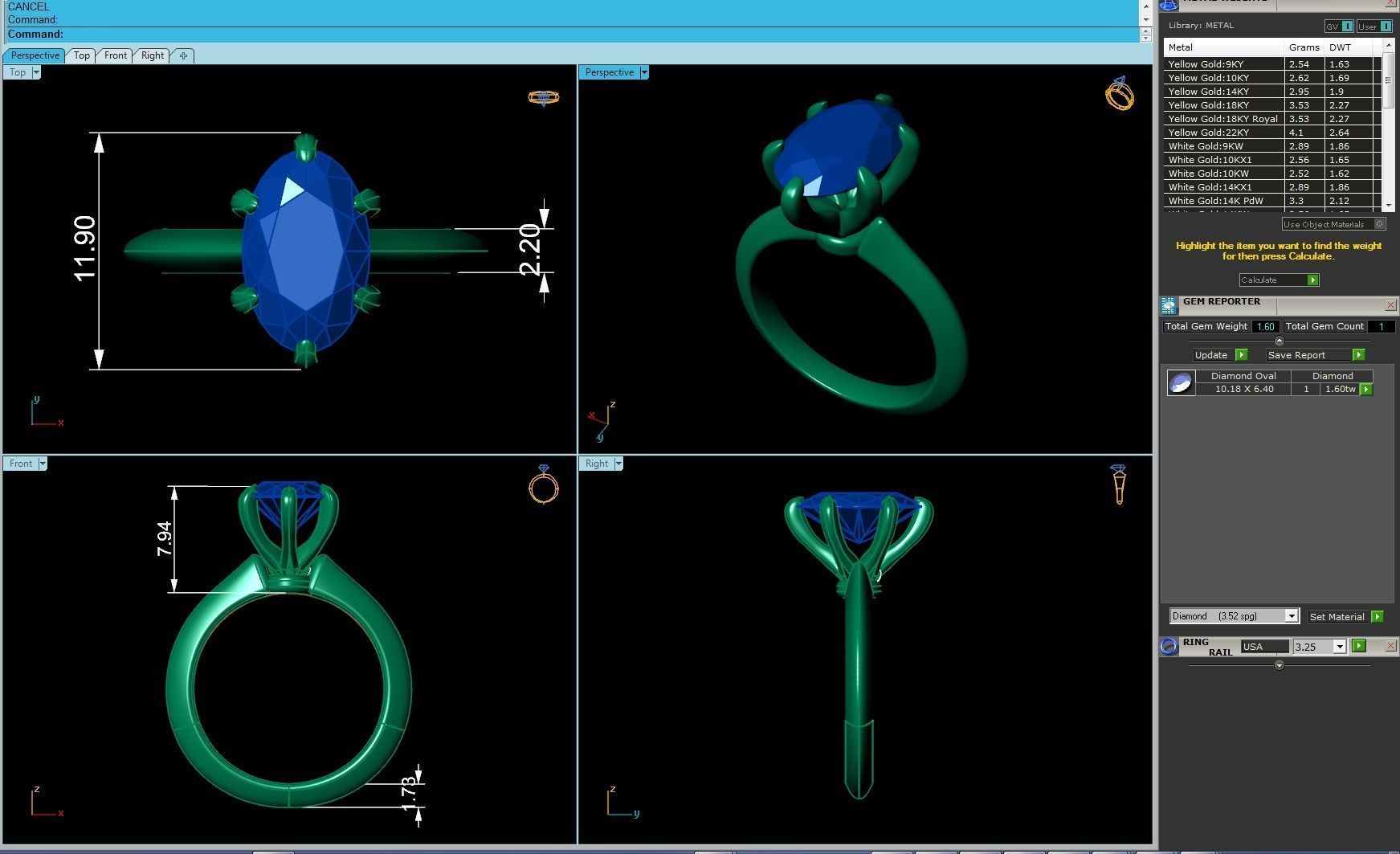
Task: Click the Gem Reporter panel icon
Action: coord(1169,305)
